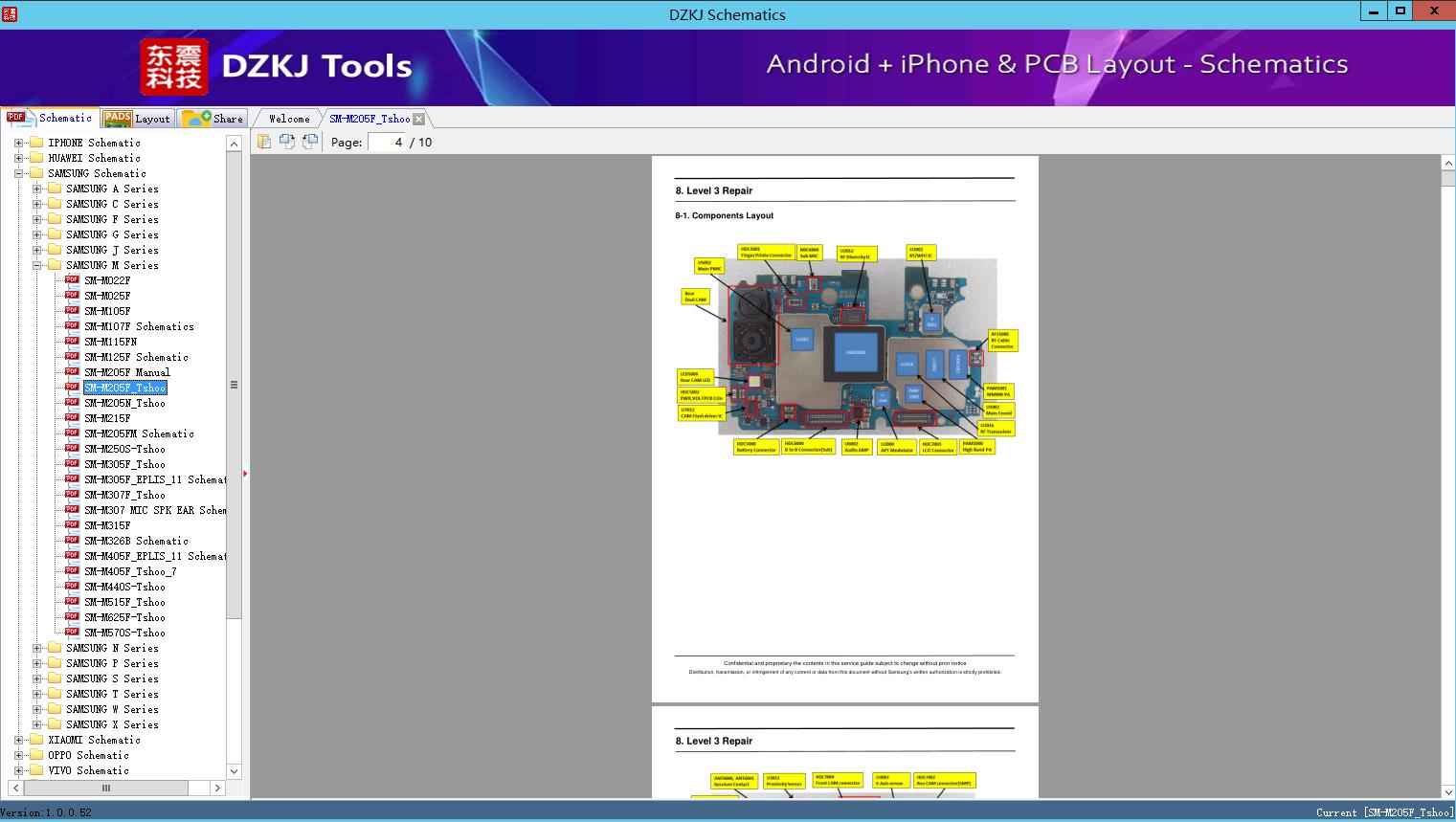Expand the SAMSUNG F Series folder
Screen dimensions: 1456x822
[x=36, y=219]
